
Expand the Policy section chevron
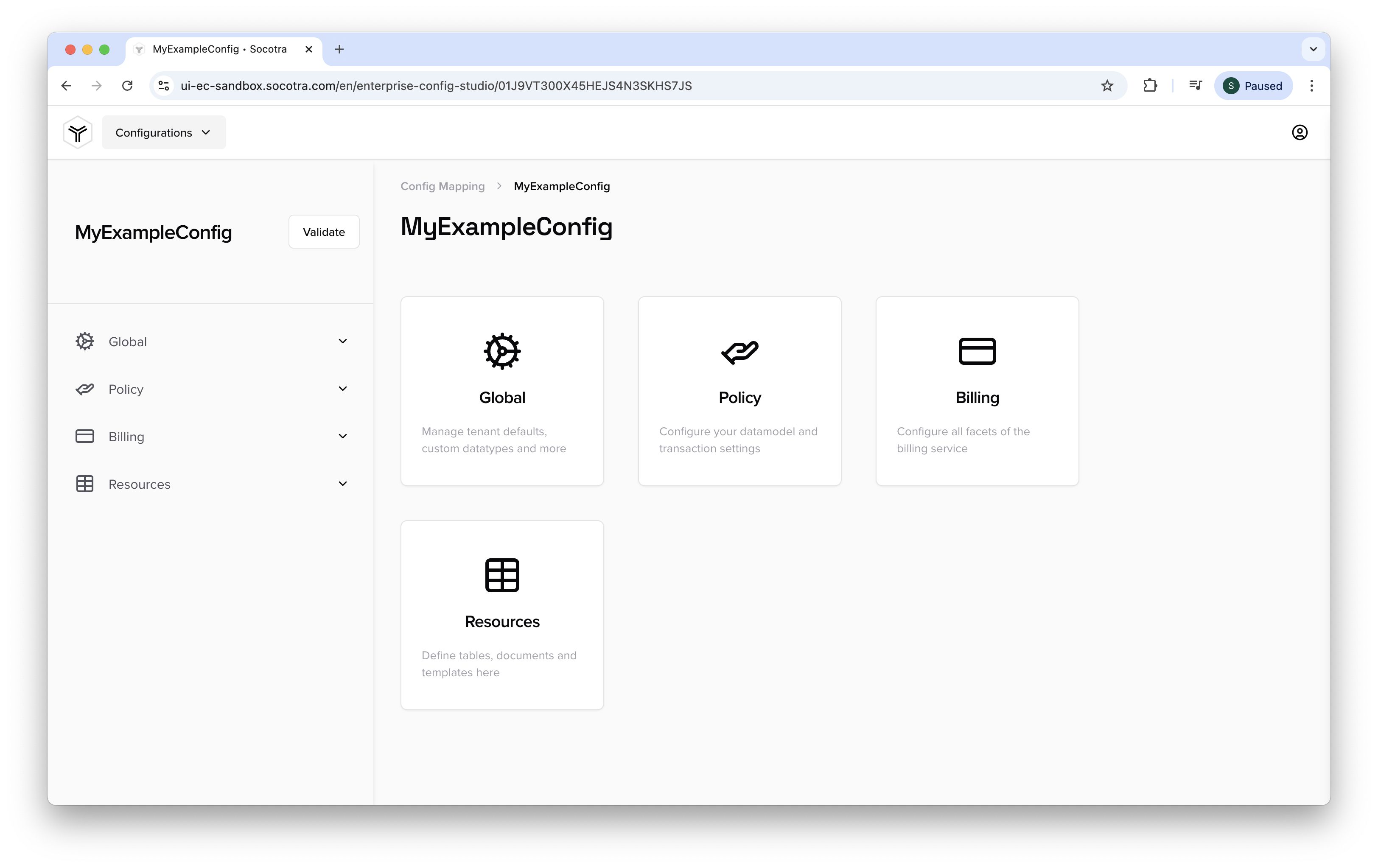343,389
